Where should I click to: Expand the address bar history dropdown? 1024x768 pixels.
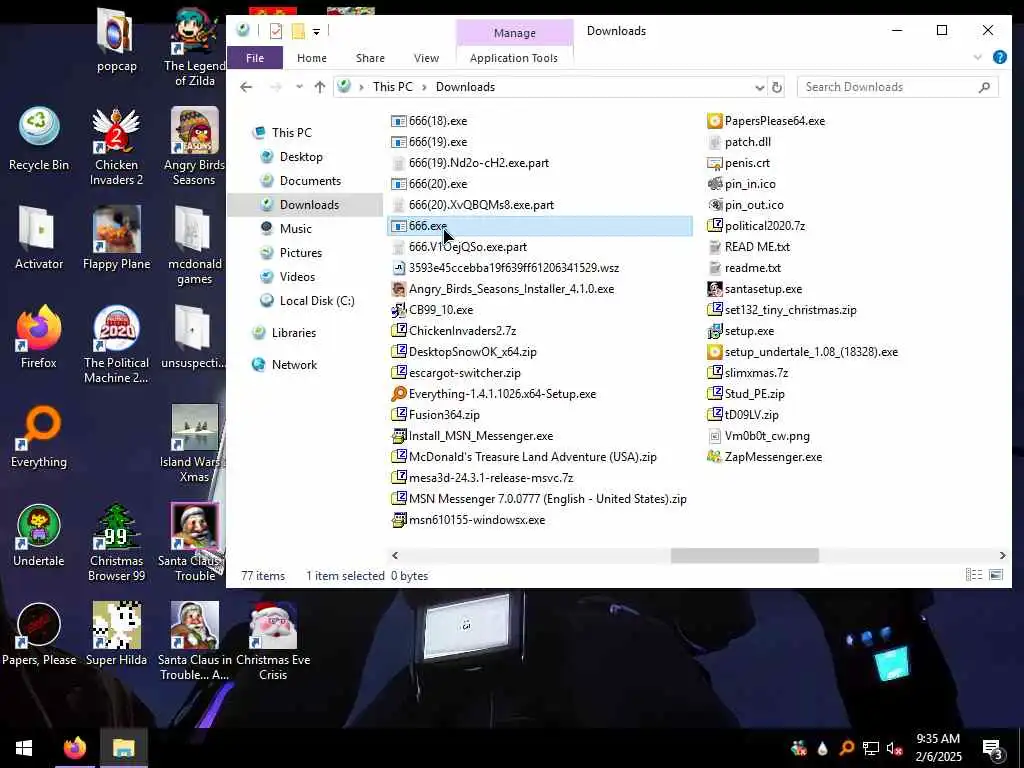(x=760, y=87)
